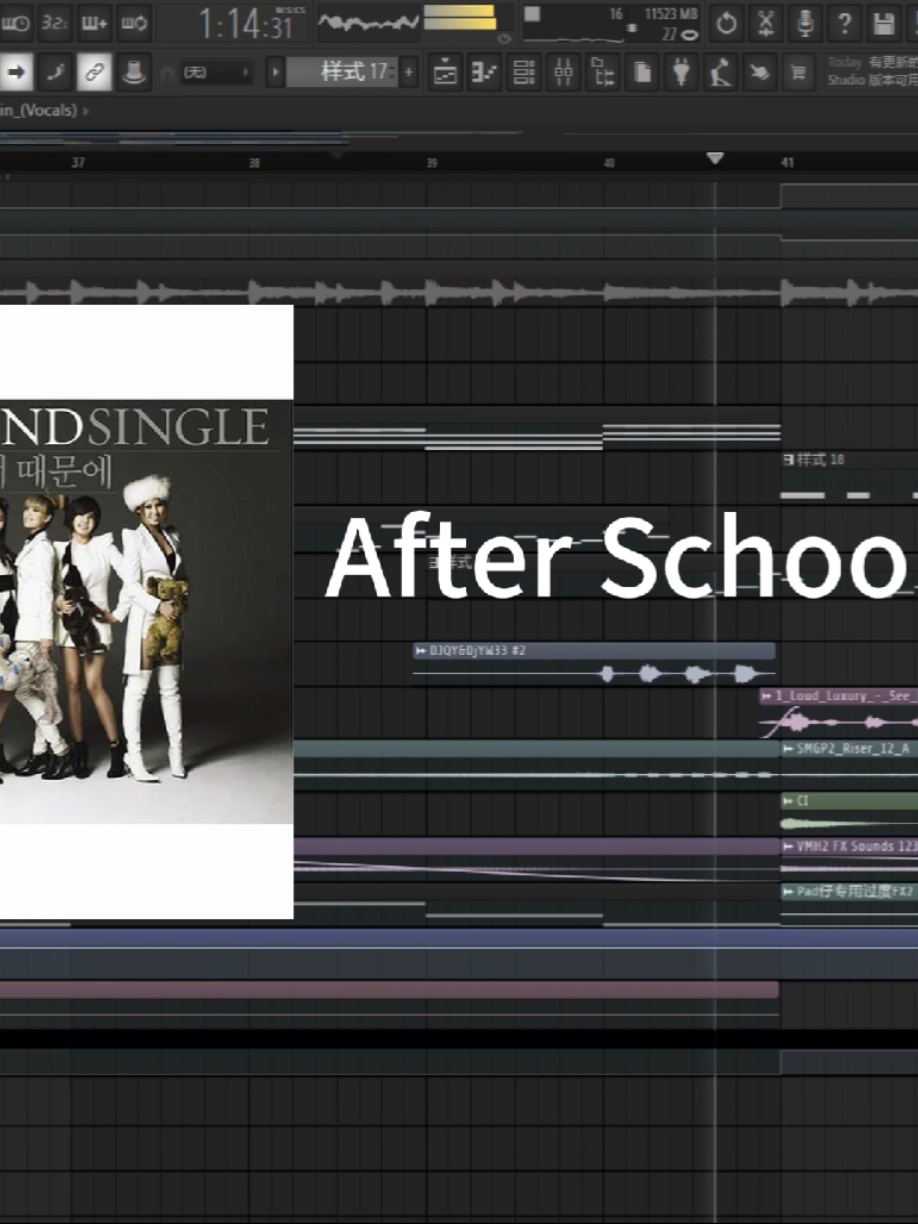Select the green CI audio clip
This screenshot has width=918, height=1224.
click(x=849, y=813)
